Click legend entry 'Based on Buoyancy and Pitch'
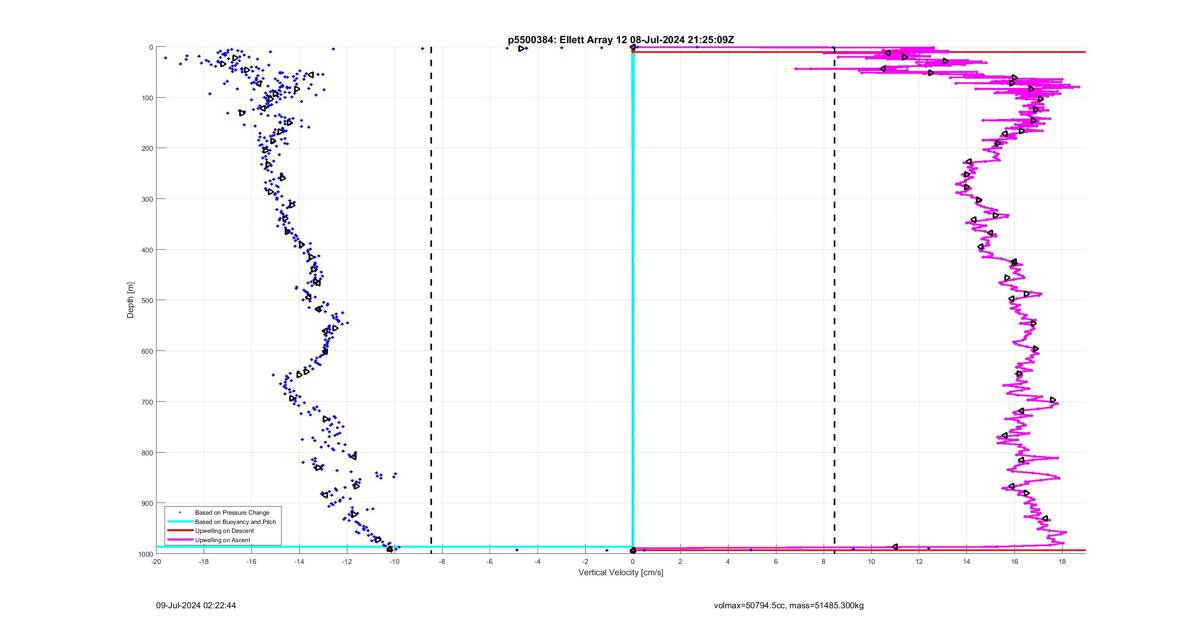This screenshot has width=1200, height=622. coord(236,521)
